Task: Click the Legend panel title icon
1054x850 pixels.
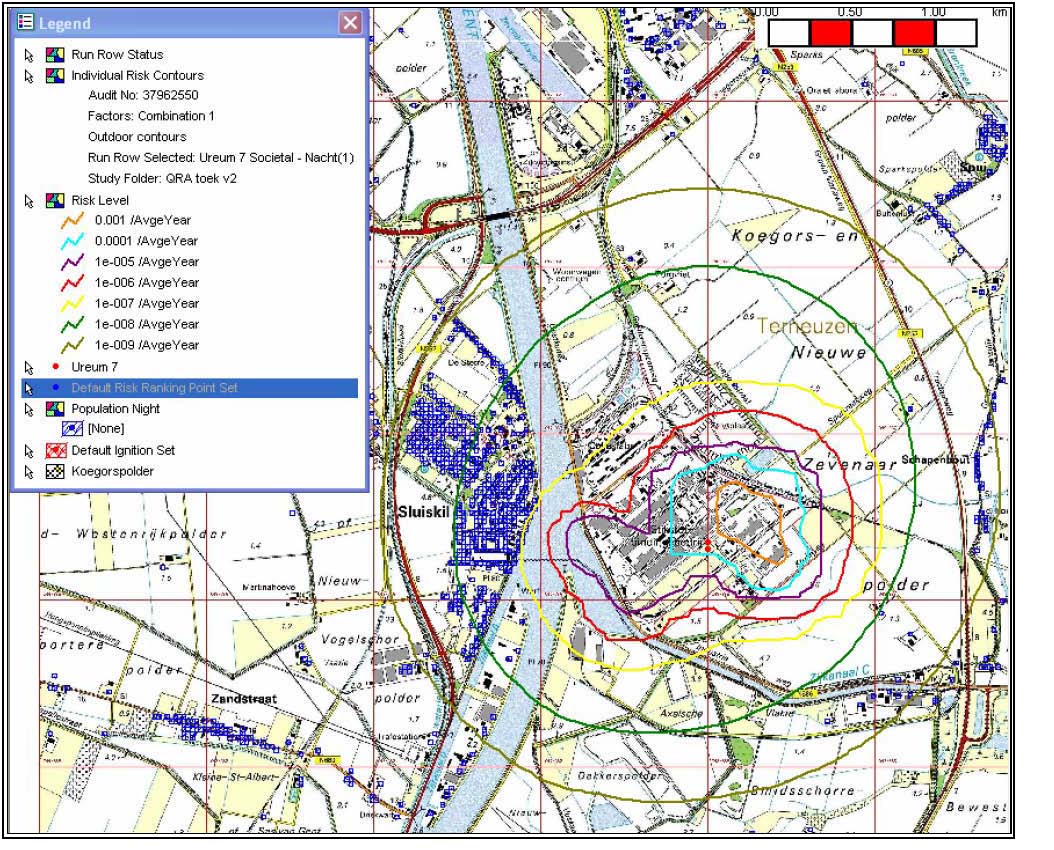Action: pos(25,22)
